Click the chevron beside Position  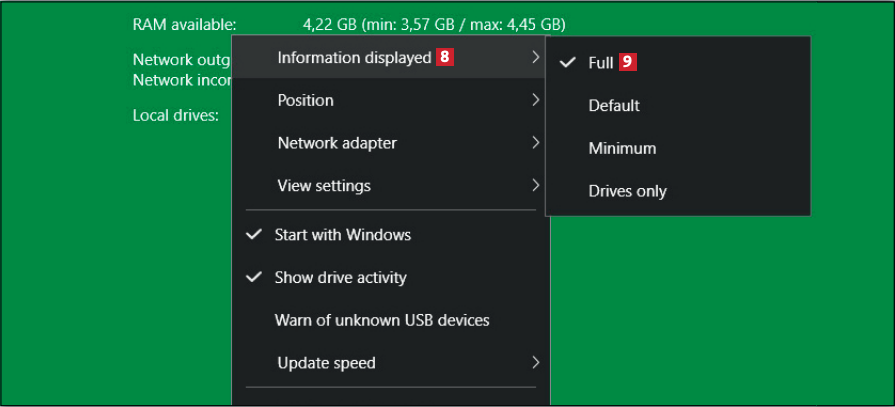point(536,100)
